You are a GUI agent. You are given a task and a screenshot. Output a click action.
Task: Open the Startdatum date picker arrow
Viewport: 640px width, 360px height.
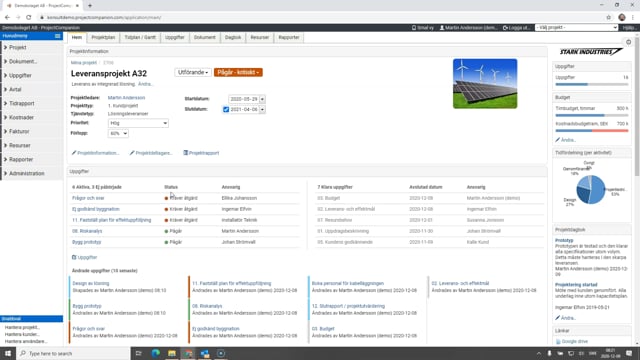tap(262, 99)
